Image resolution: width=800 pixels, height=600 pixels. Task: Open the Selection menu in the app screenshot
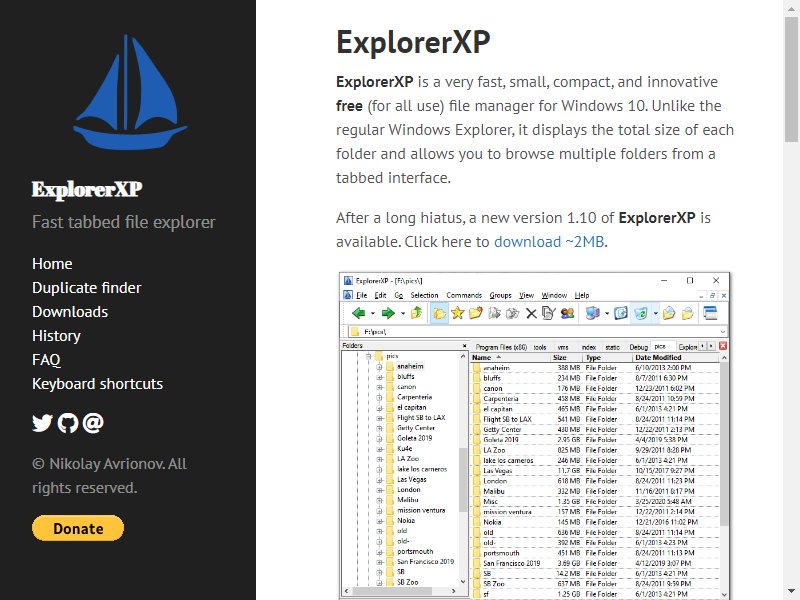tap(424, 295)
